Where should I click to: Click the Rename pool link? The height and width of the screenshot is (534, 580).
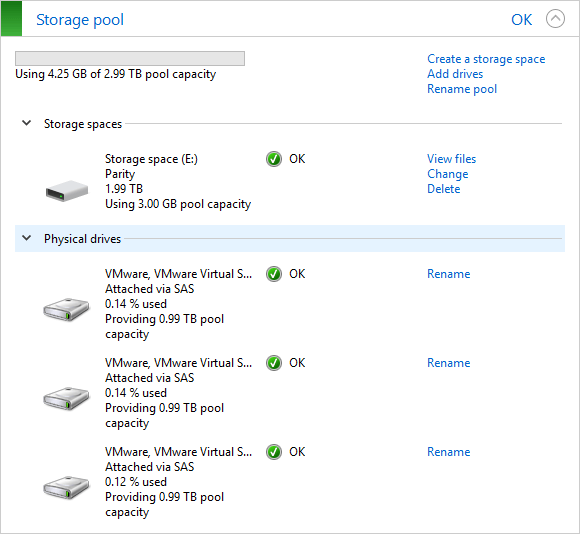coord(462,89)
